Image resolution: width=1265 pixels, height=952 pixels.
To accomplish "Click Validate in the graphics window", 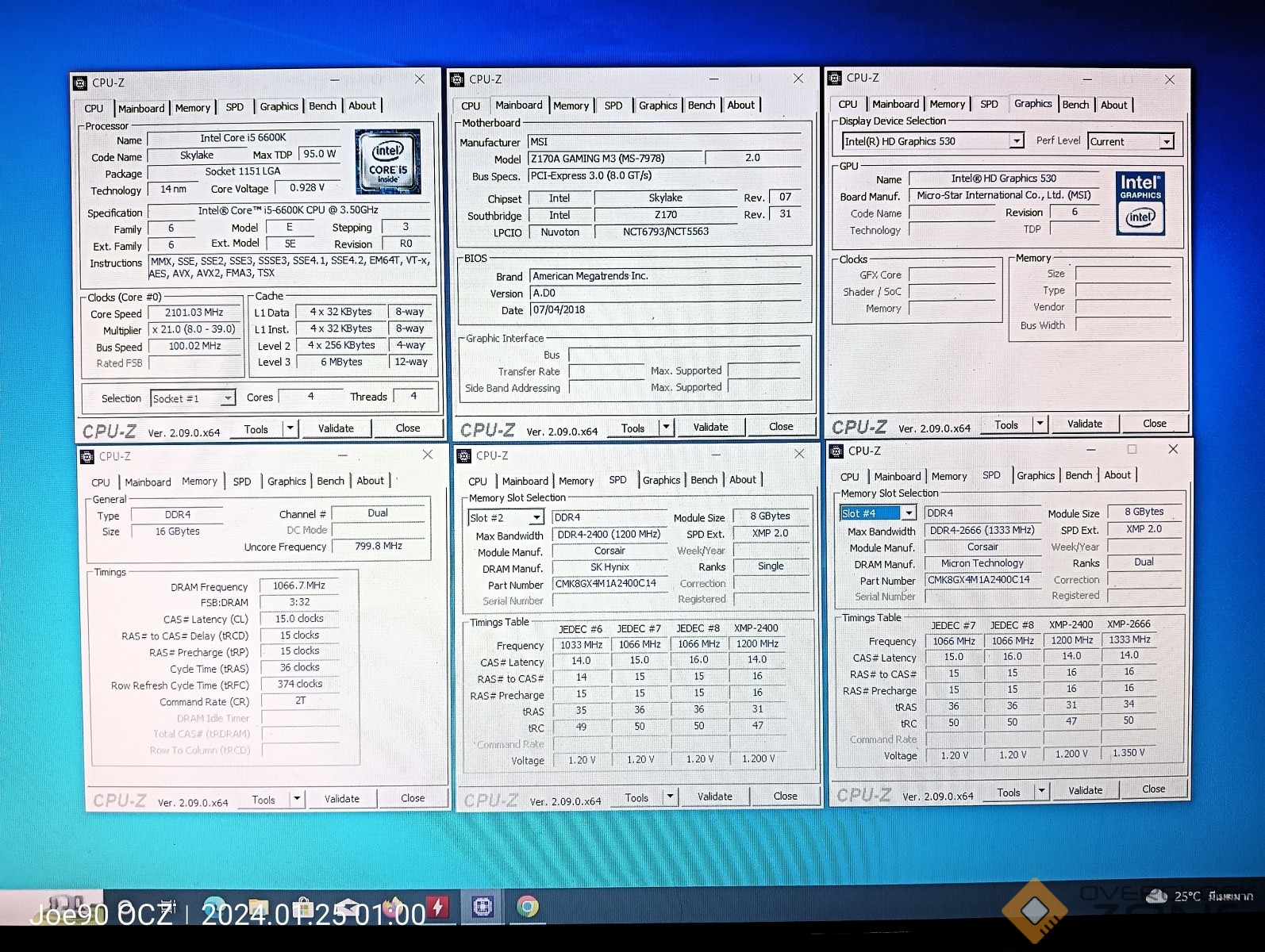I will coord(1084,424).
